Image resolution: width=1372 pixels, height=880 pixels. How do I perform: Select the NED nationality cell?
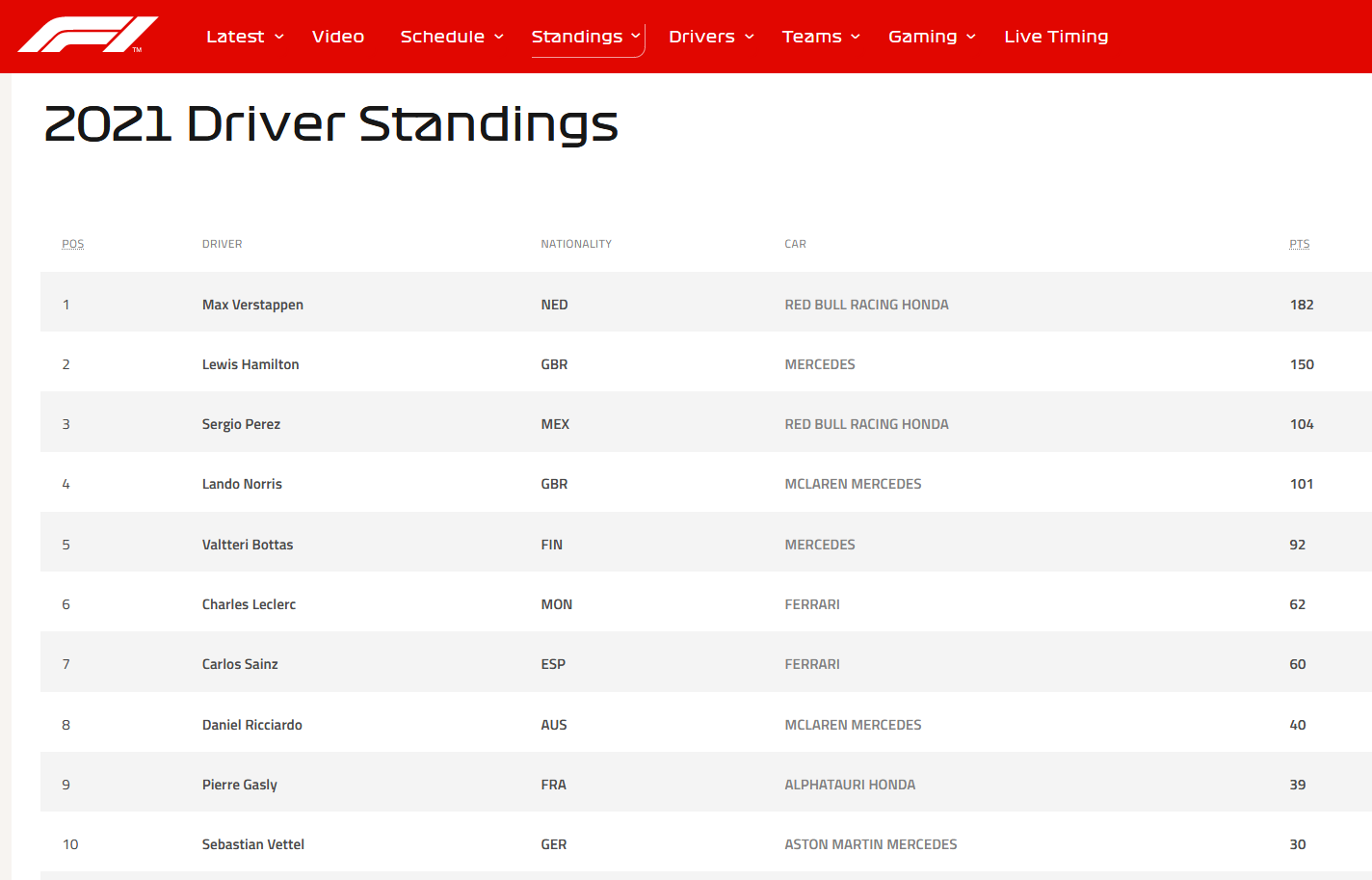tap(555, 305)
